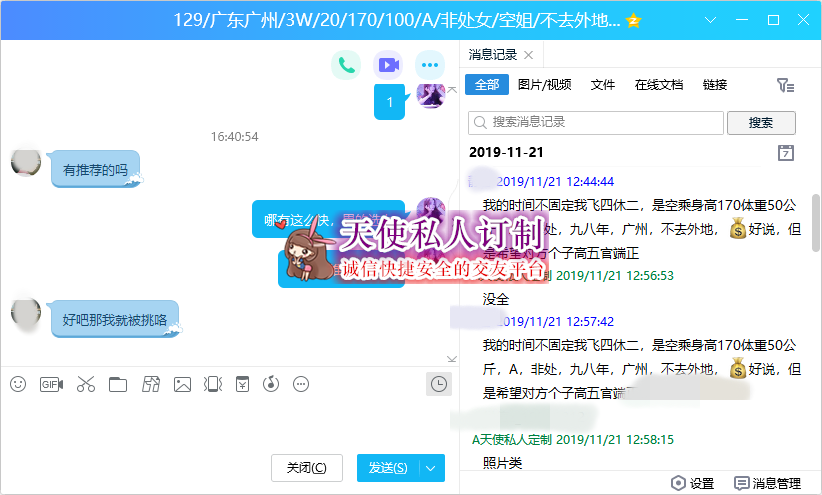Click the contact avatar beside 有推荐的吗
Image resolution: width=822 pixels, height=495 pixels.
[26, 163]
